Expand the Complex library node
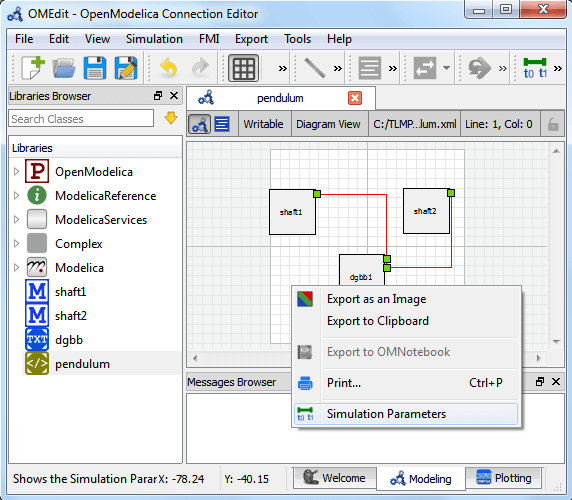Image resolution: width=572 pixels, height=500 pixels. [16, 244]
